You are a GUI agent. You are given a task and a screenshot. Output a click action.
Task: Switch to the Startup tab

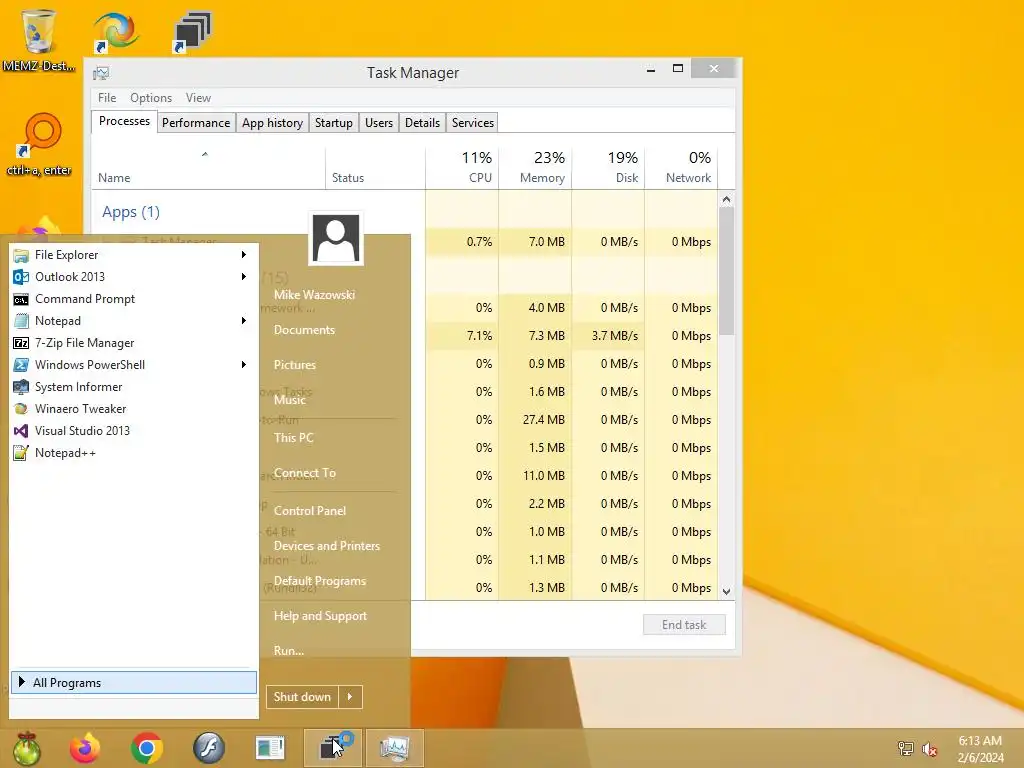tap(334, 123)
